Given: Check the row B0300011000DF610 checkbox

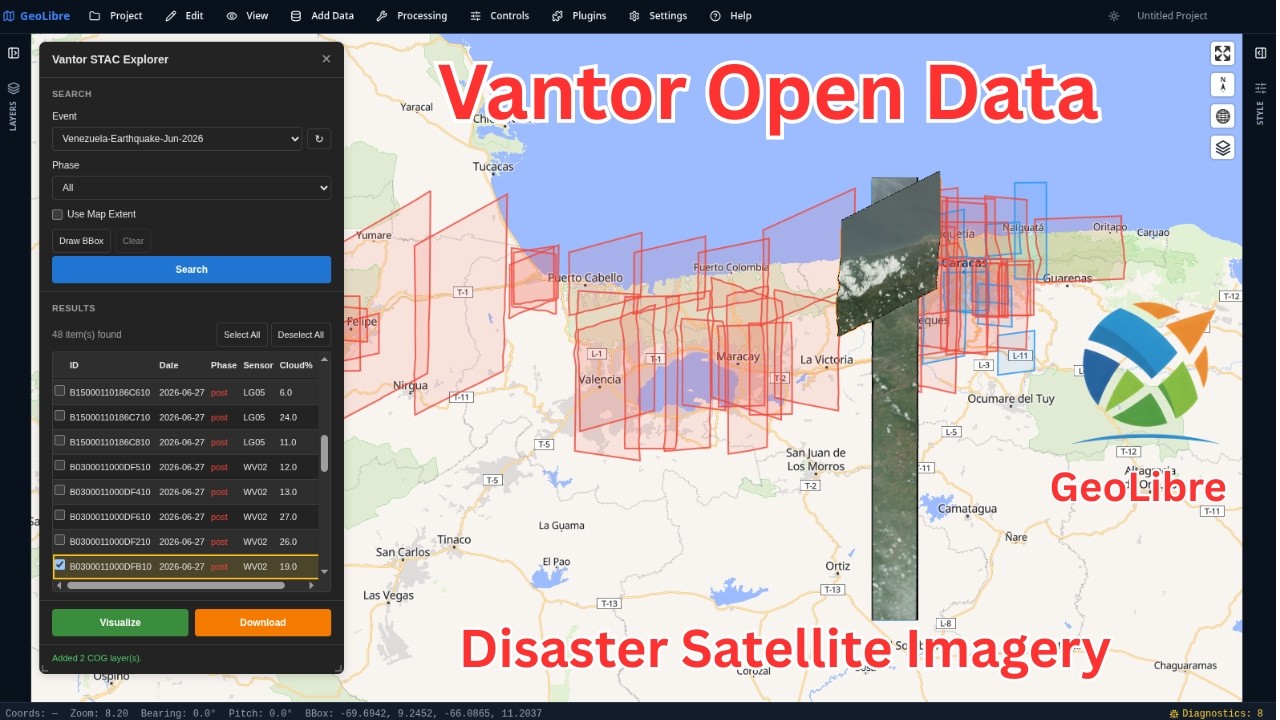Looking at the screenshot, I should (60, 515).
